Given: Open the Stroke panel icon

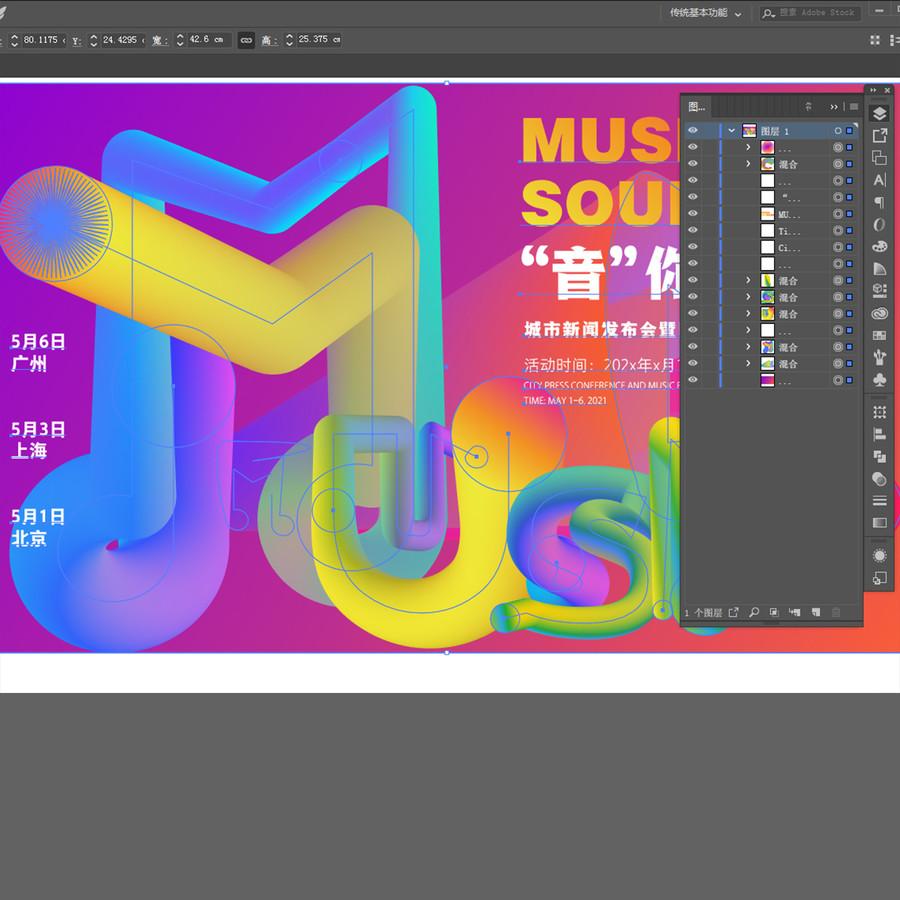Looking at the screenshot, I should [879, 501].
